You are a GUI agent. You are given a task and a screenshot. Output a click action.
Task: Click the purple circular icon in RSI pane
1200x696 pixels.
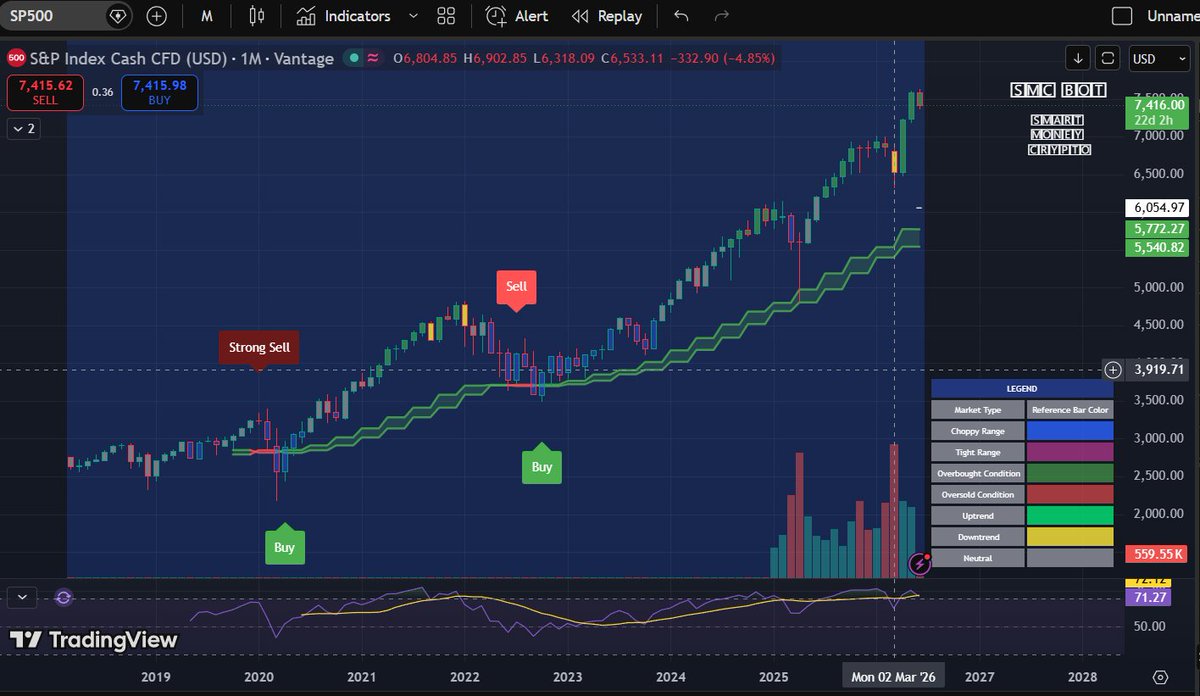click(x=63, y=597)
